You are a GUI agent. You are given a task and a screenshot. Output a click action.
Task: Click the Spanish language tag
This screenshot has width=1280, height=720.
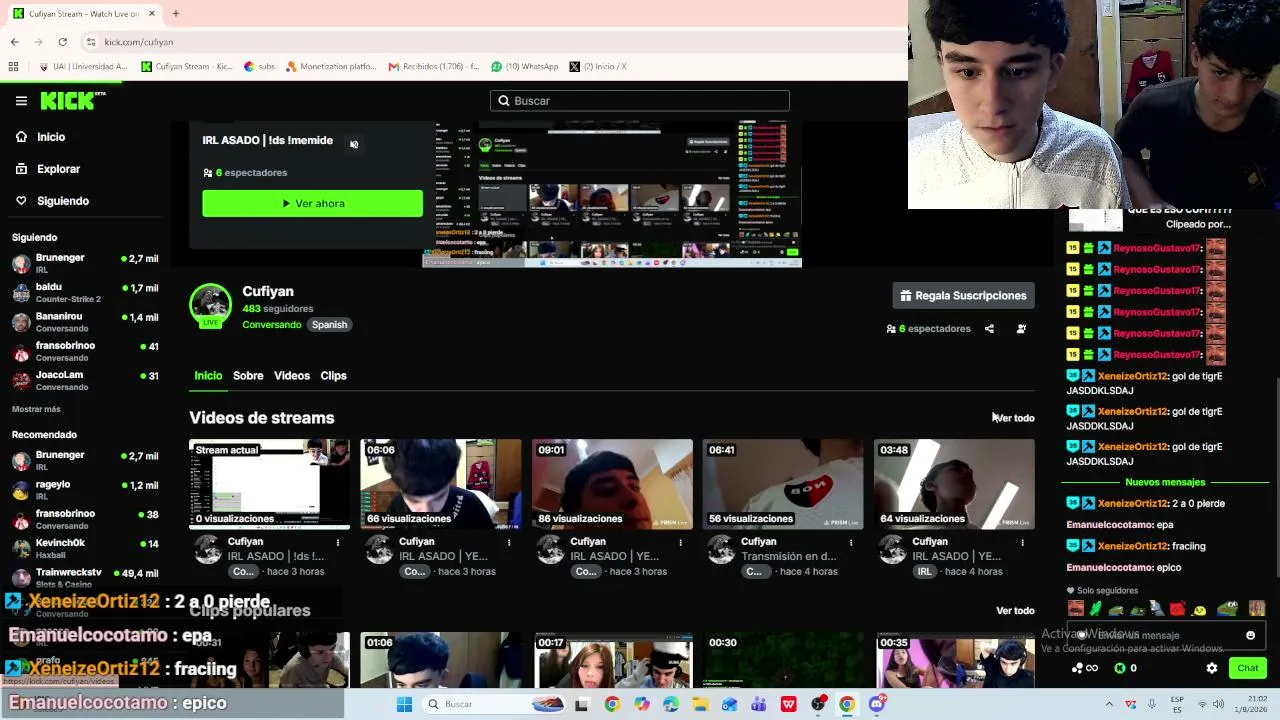(x=329, y=325)
